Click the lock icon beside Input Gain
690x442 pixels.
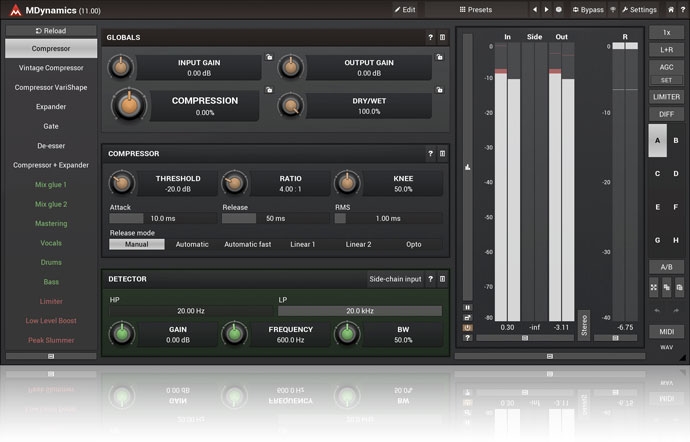click(x=269, y=58)
